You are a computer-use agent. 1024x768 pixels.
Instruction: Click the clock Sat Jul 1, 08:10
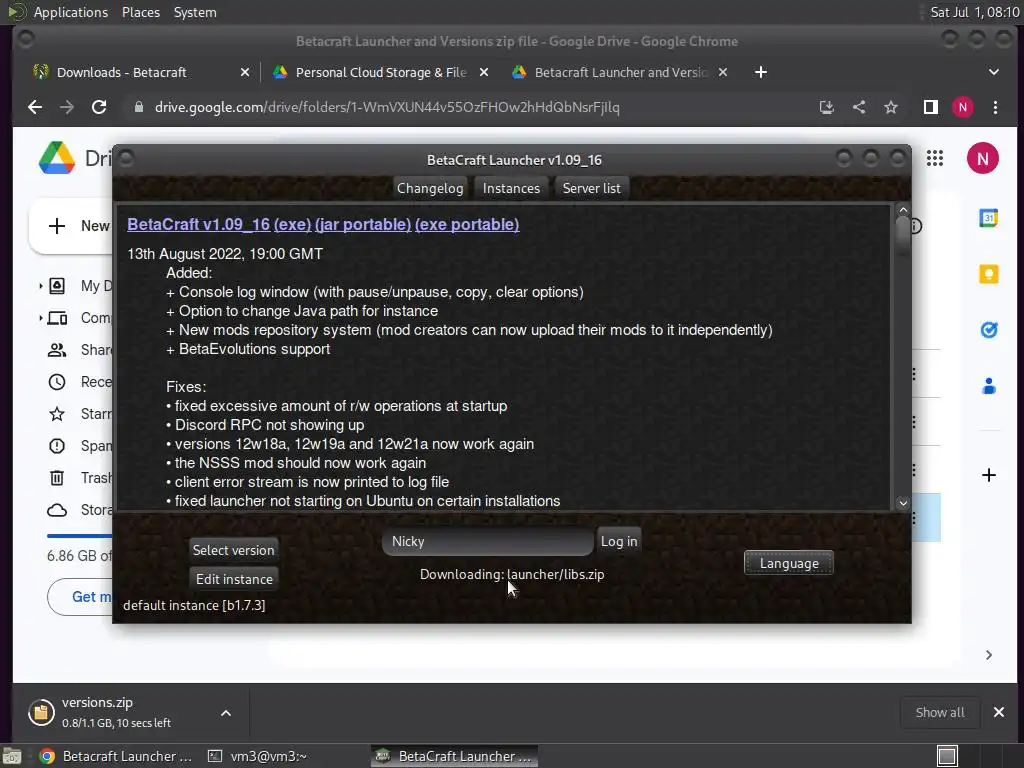click(973, 12)
